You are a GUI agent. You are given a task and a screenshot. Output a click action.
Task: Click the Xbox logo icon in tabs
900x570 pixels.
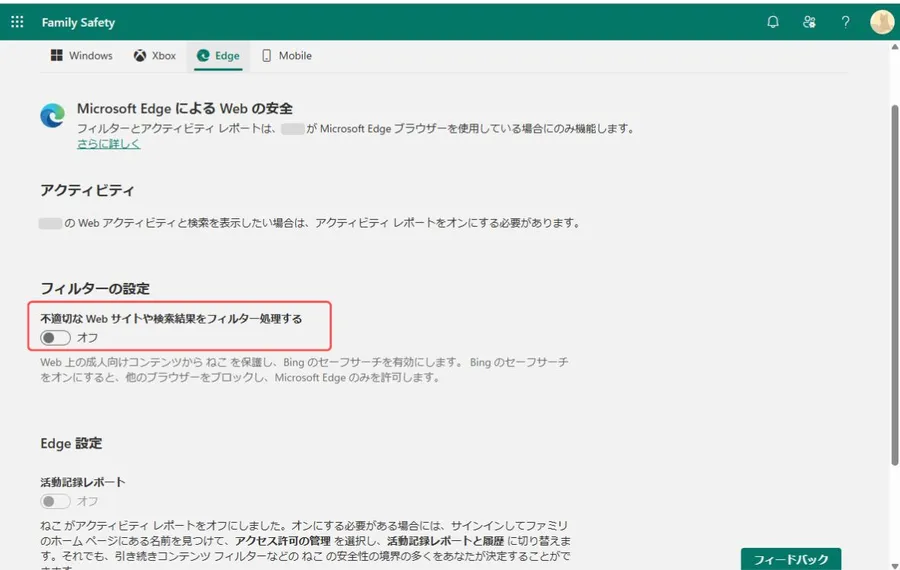click(140, 56)
